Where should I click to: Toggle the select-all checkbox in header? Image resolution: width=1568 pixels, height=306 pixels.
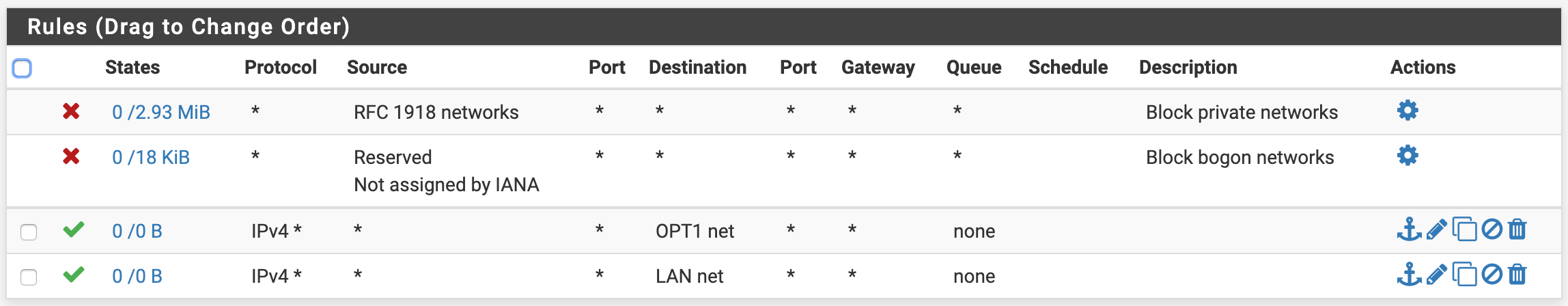[22, 68]
